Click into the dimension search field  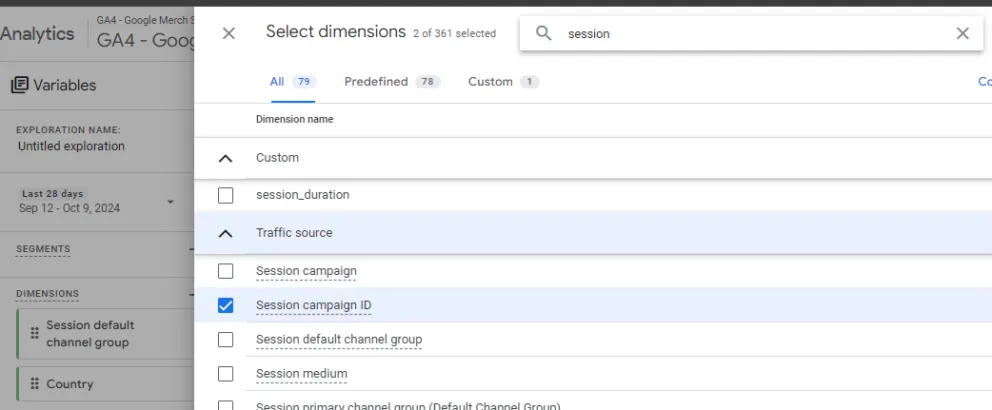coord(750,33)
